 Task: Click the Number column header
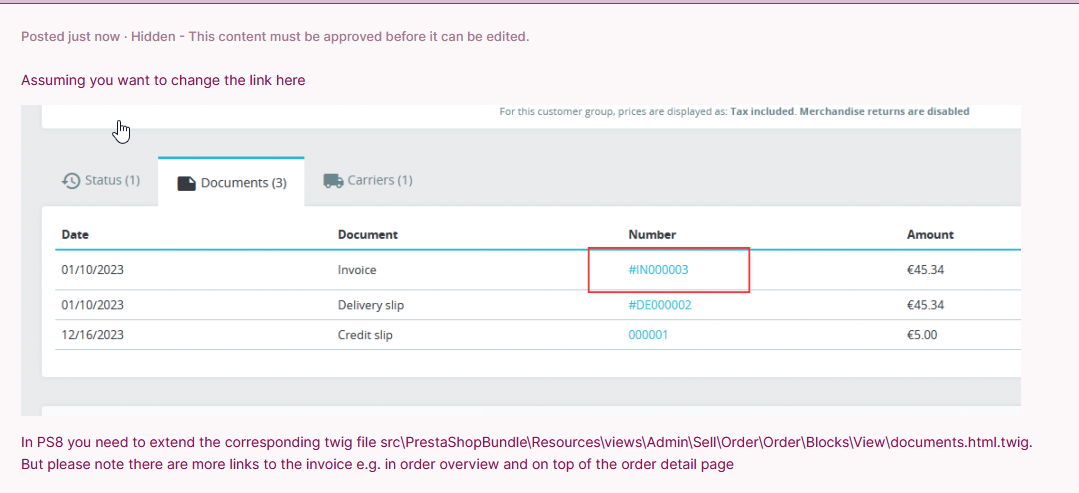pos(652,235)
